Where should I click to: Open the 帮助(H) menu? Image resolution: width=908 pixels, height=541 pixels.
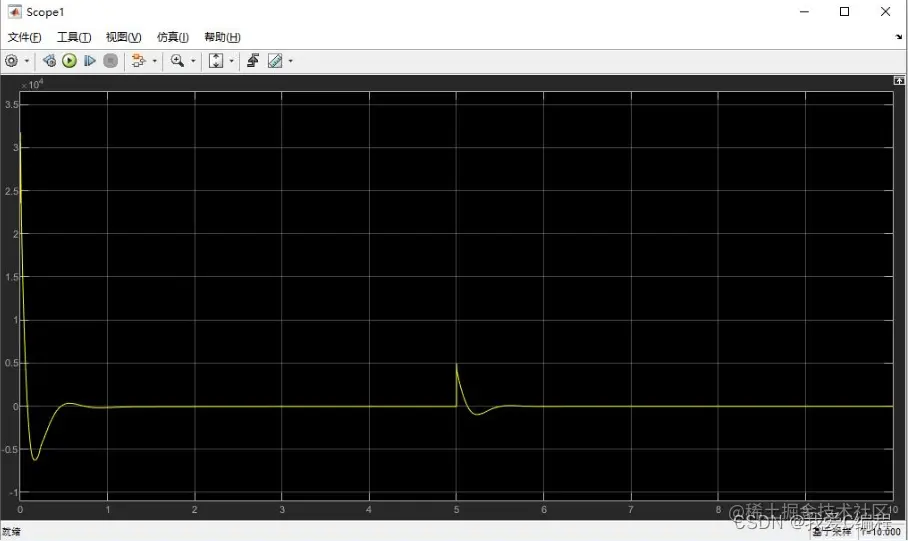click(x=222, y=37)
